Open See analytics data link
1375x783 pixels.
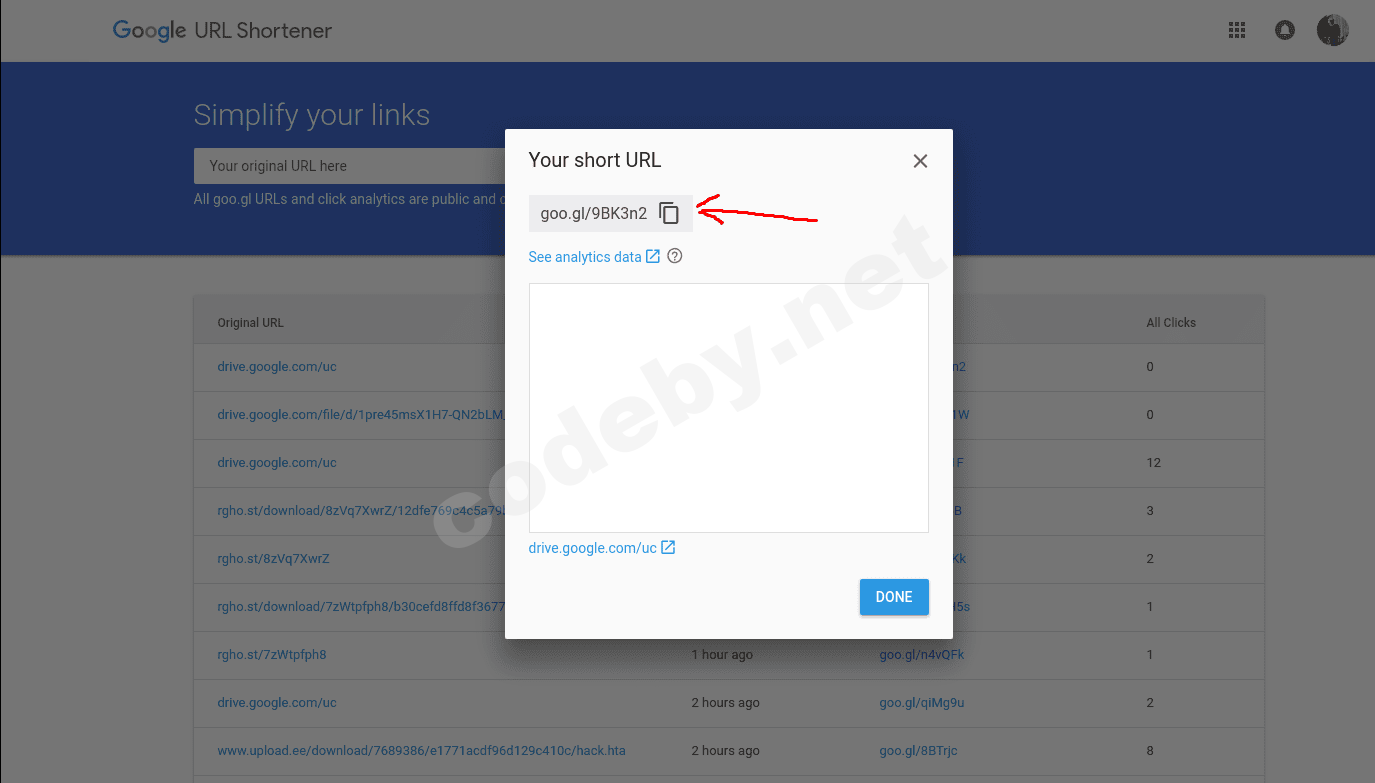click(585, 257)
